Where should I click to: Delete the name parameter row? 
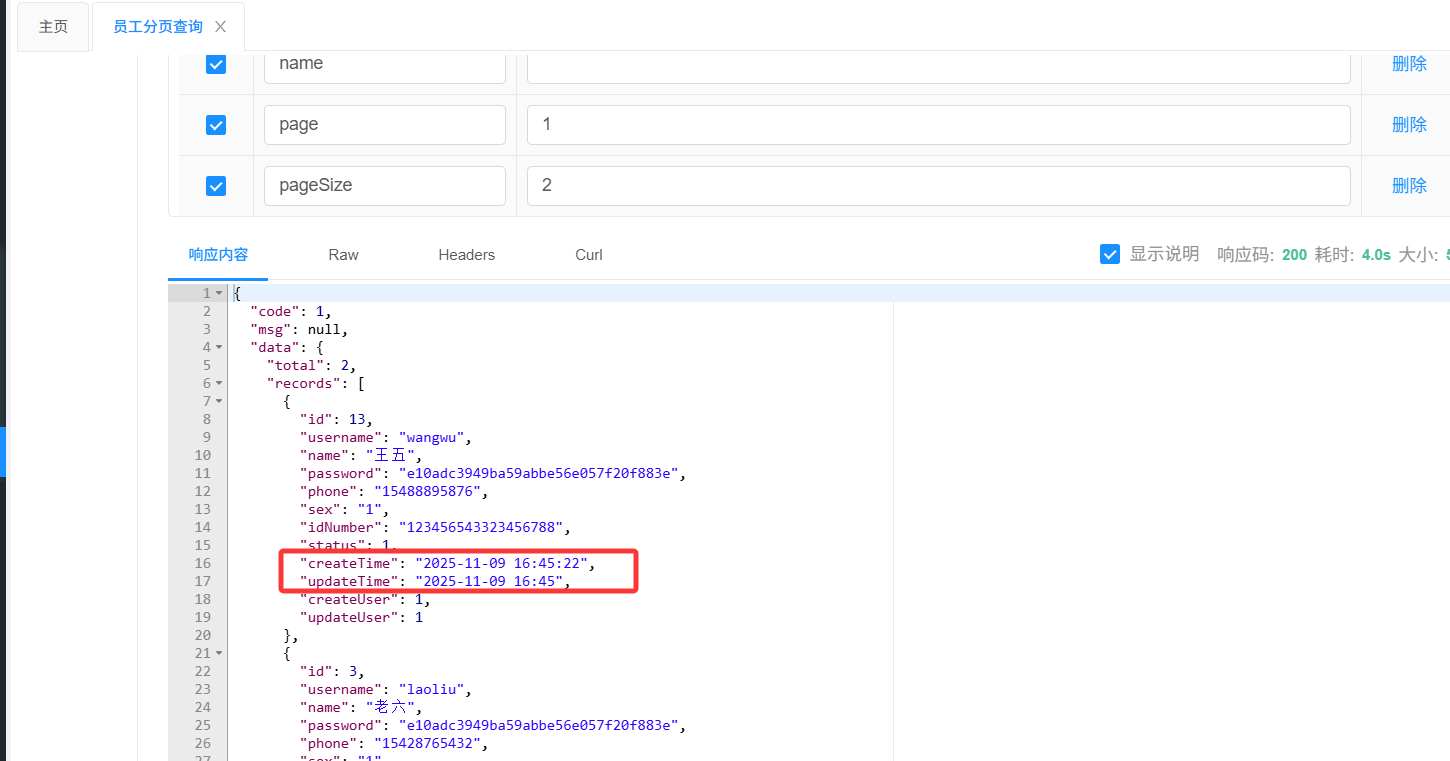click(x=1409, y=64)
